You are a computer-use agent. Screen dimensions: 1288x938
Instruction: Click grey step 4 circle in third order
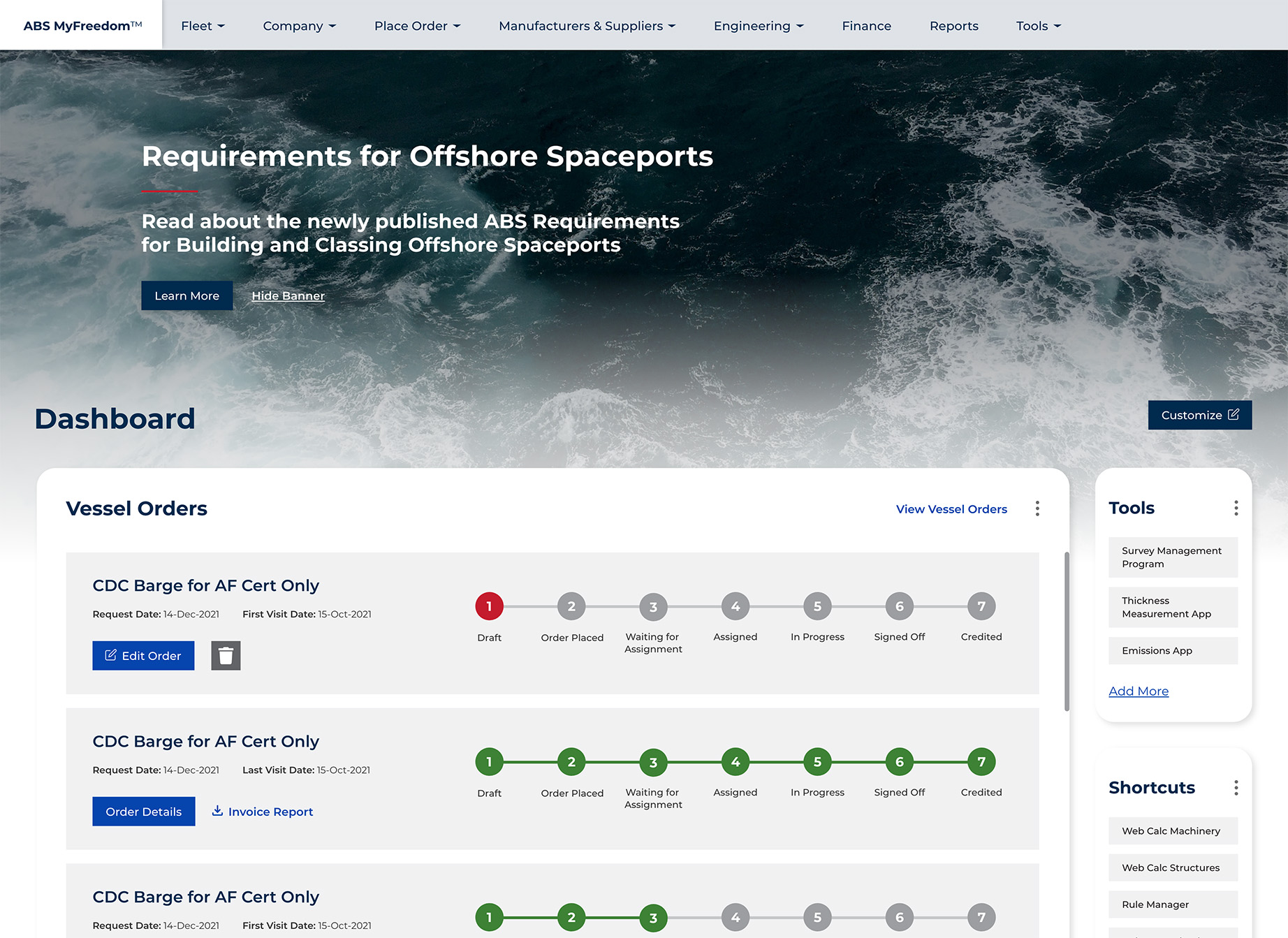[736, 918]
